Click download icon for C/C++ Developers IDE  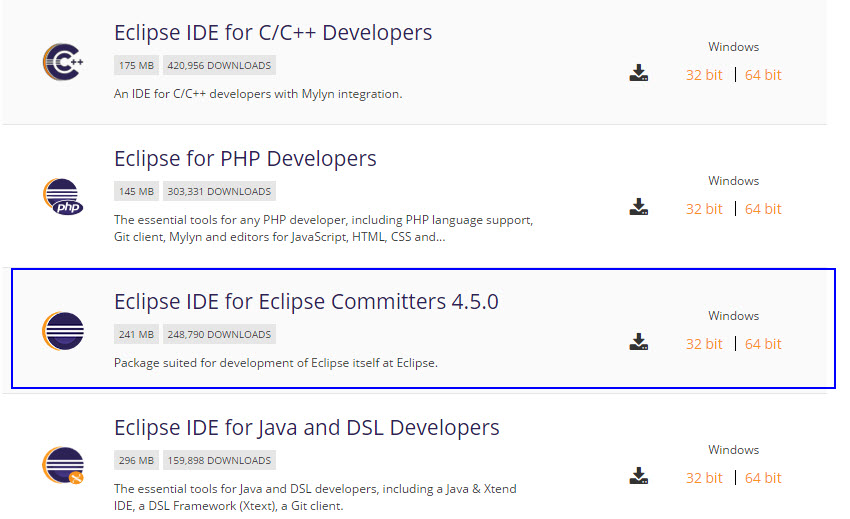click(x=639, y=73)
